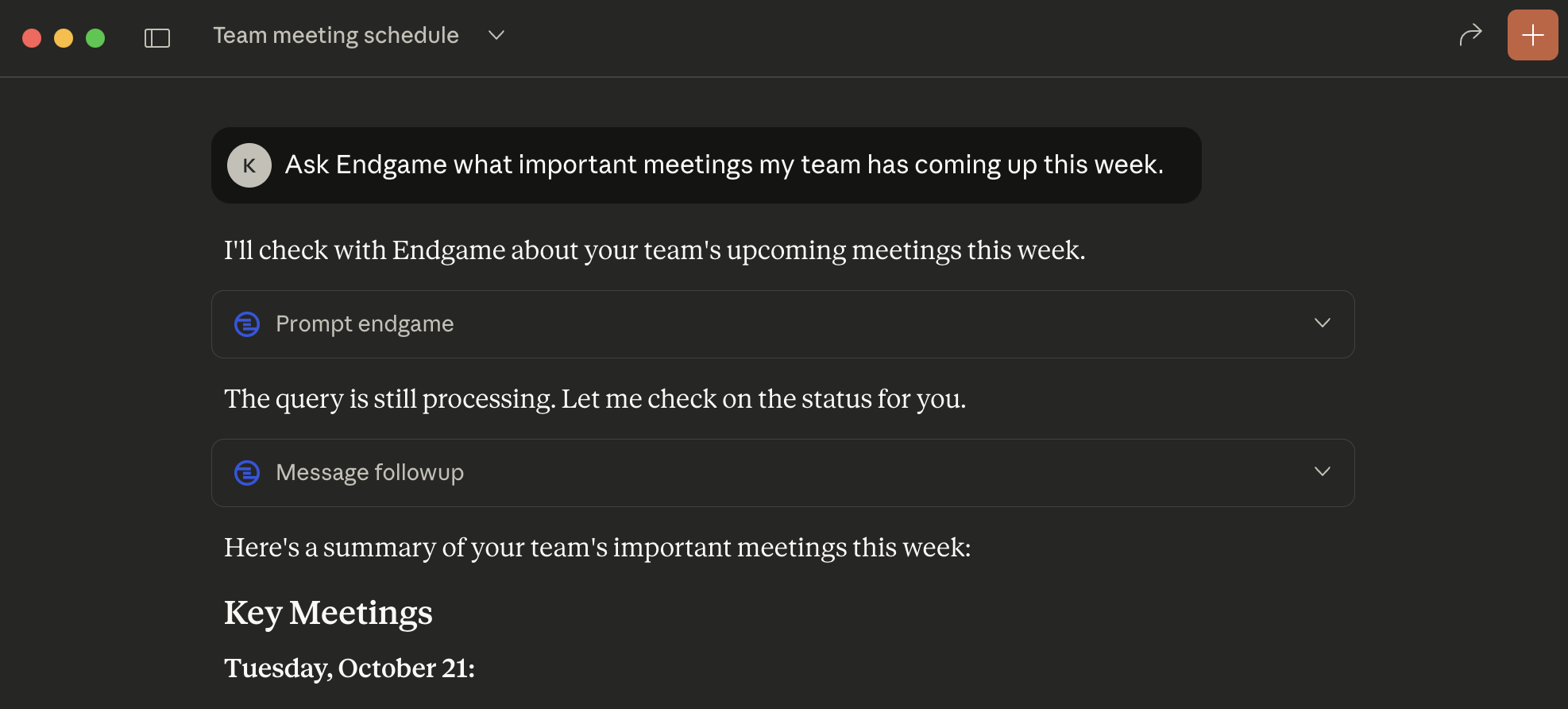
Task: Click the yellow minimize traffic light
Action: coord(64,37)
